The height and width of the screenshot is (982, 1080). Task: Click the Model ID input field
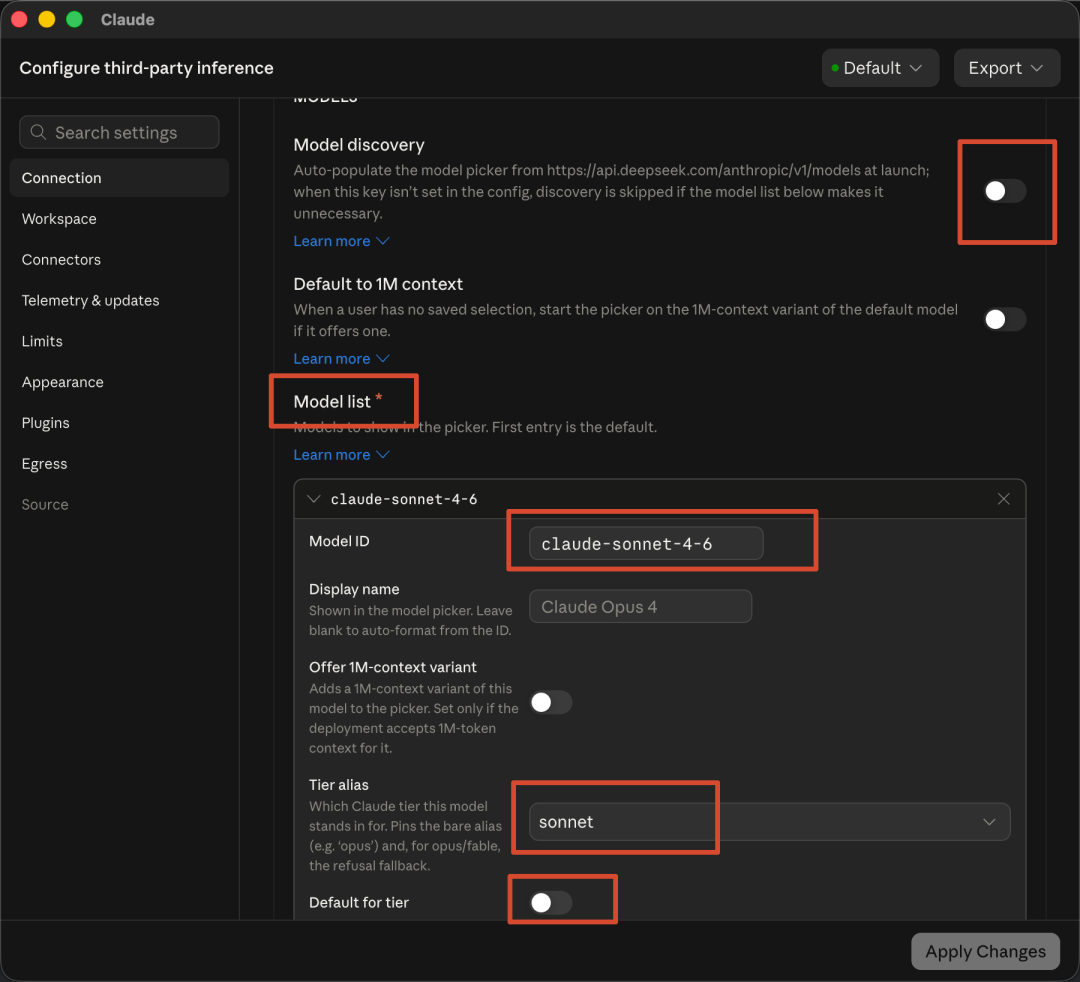645,543
